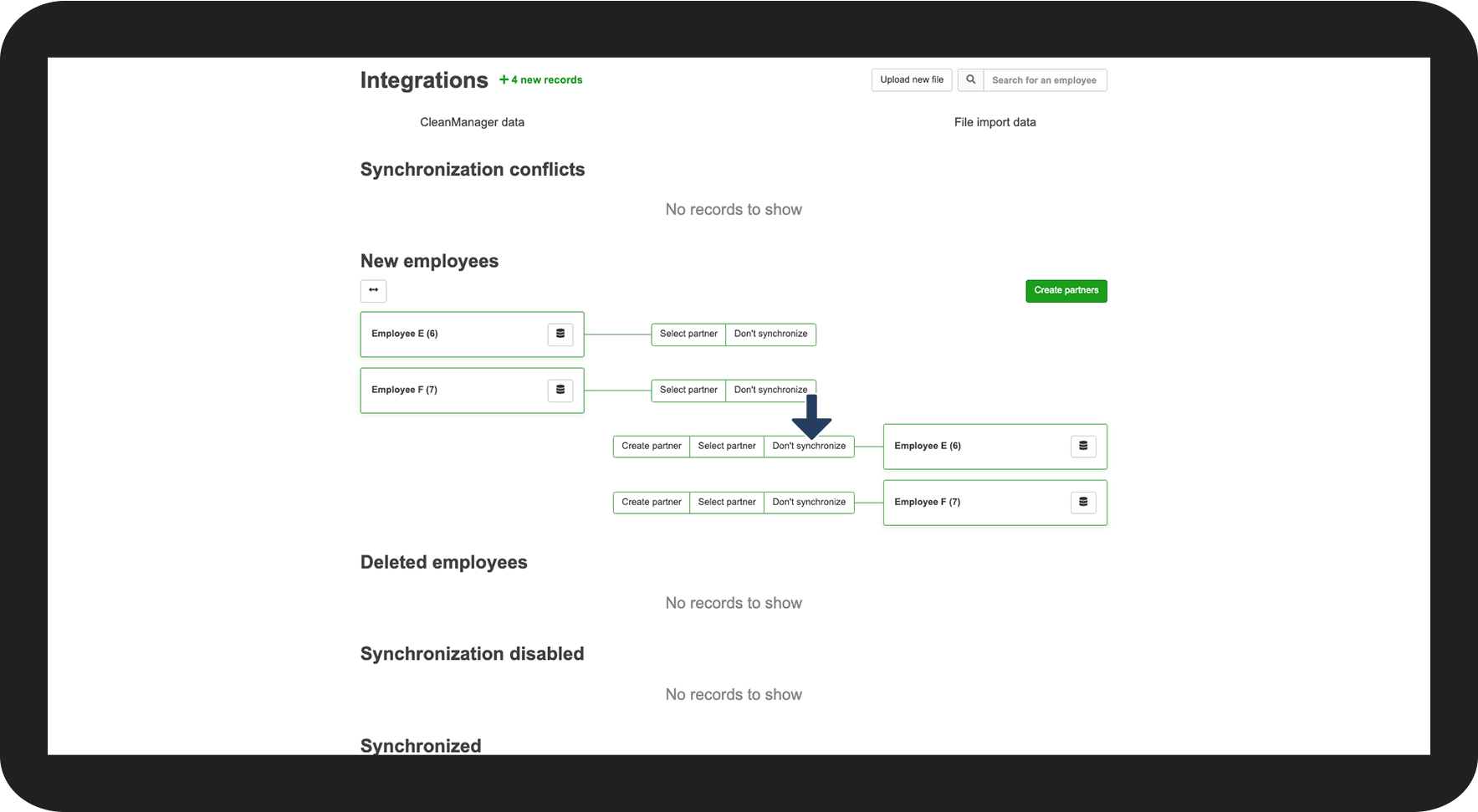Choose Don't synchronize for CleanManager Employee F

(771, 390)
